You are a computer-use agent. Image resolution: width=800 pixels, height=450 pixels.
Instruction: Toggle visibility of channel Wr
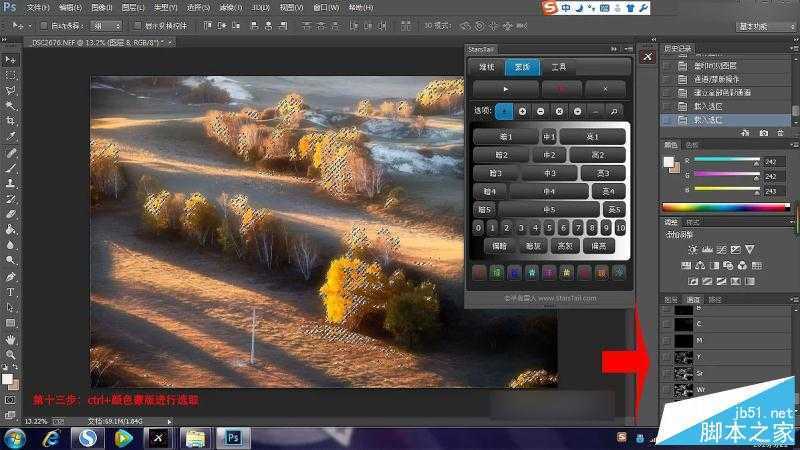(x=667, y=390)
